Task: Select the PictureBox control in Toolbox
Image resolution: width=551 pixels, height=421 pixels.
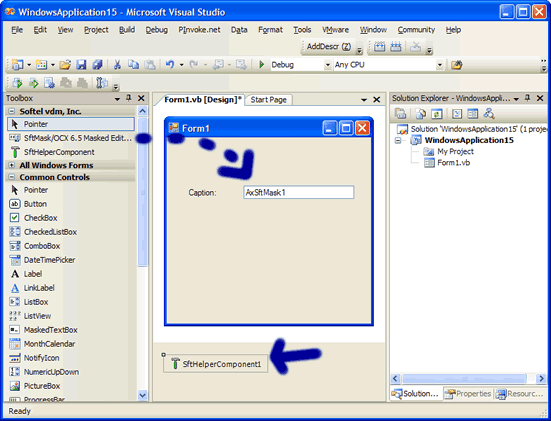Action: point(70,386)
